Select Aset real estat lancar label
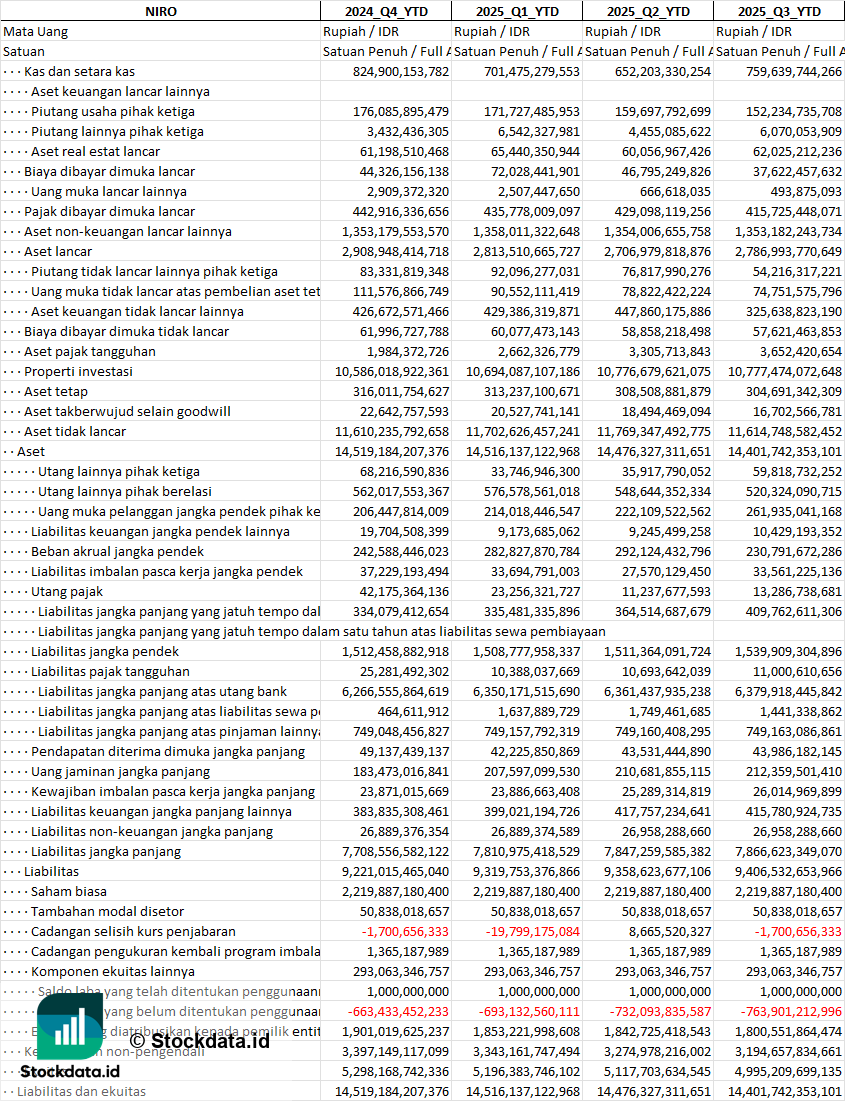 tap(96, 152)
